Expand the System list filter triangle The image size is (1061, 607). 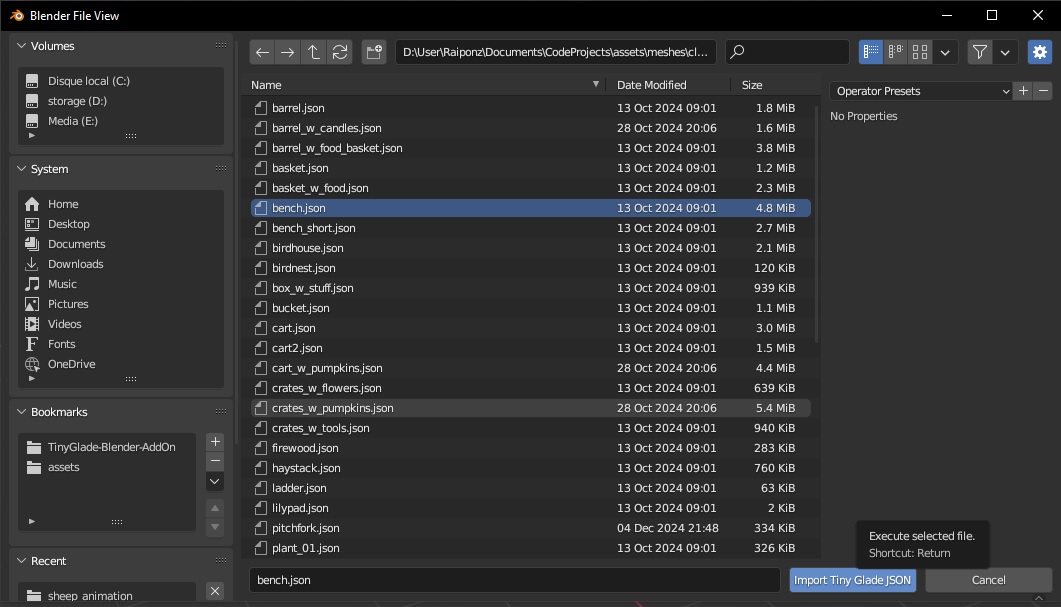coord(31,378)
